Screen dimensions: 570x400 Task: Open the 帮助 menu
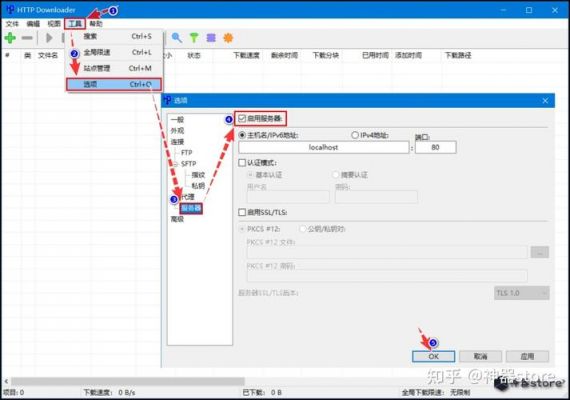(x=96, y=24)
